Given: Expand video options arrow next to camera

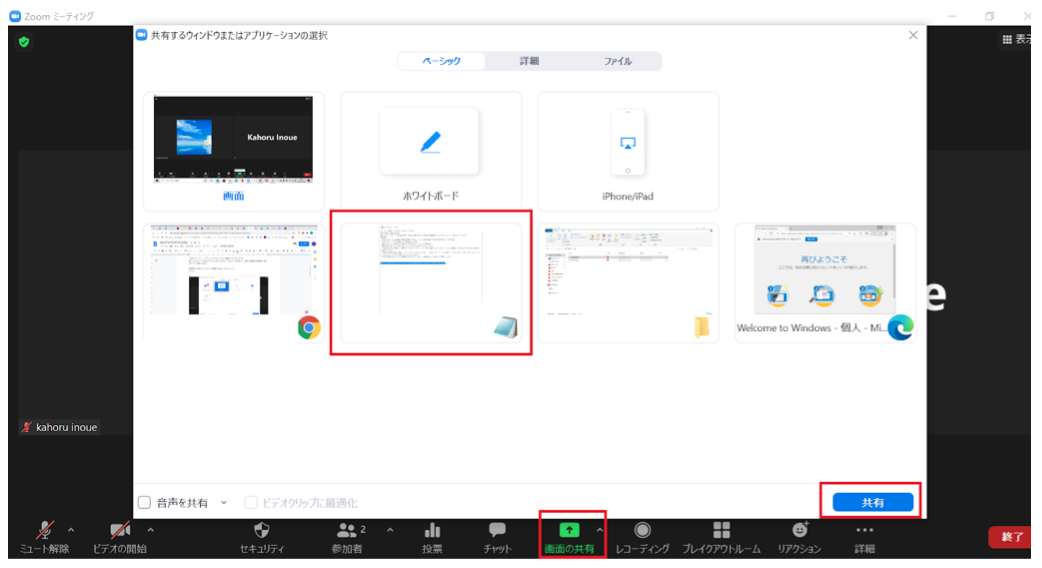Looking at the screenshot, I should pos(151,530).
